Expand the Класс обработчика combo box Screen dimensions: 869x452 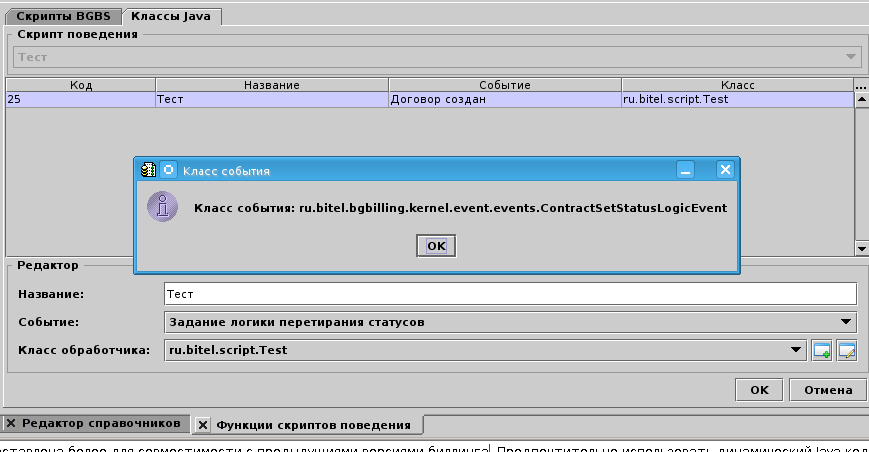pos(797,350)
